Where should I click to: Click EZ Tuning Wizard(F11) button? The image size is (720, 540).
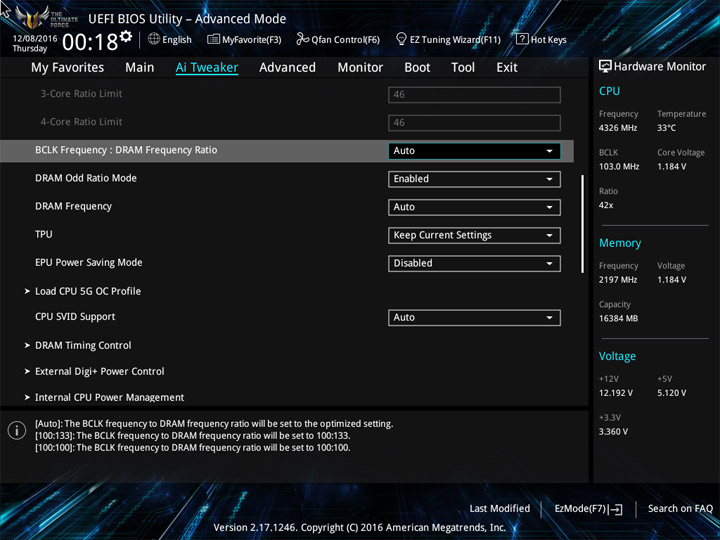pyautogui.click(x=448, y=39)
